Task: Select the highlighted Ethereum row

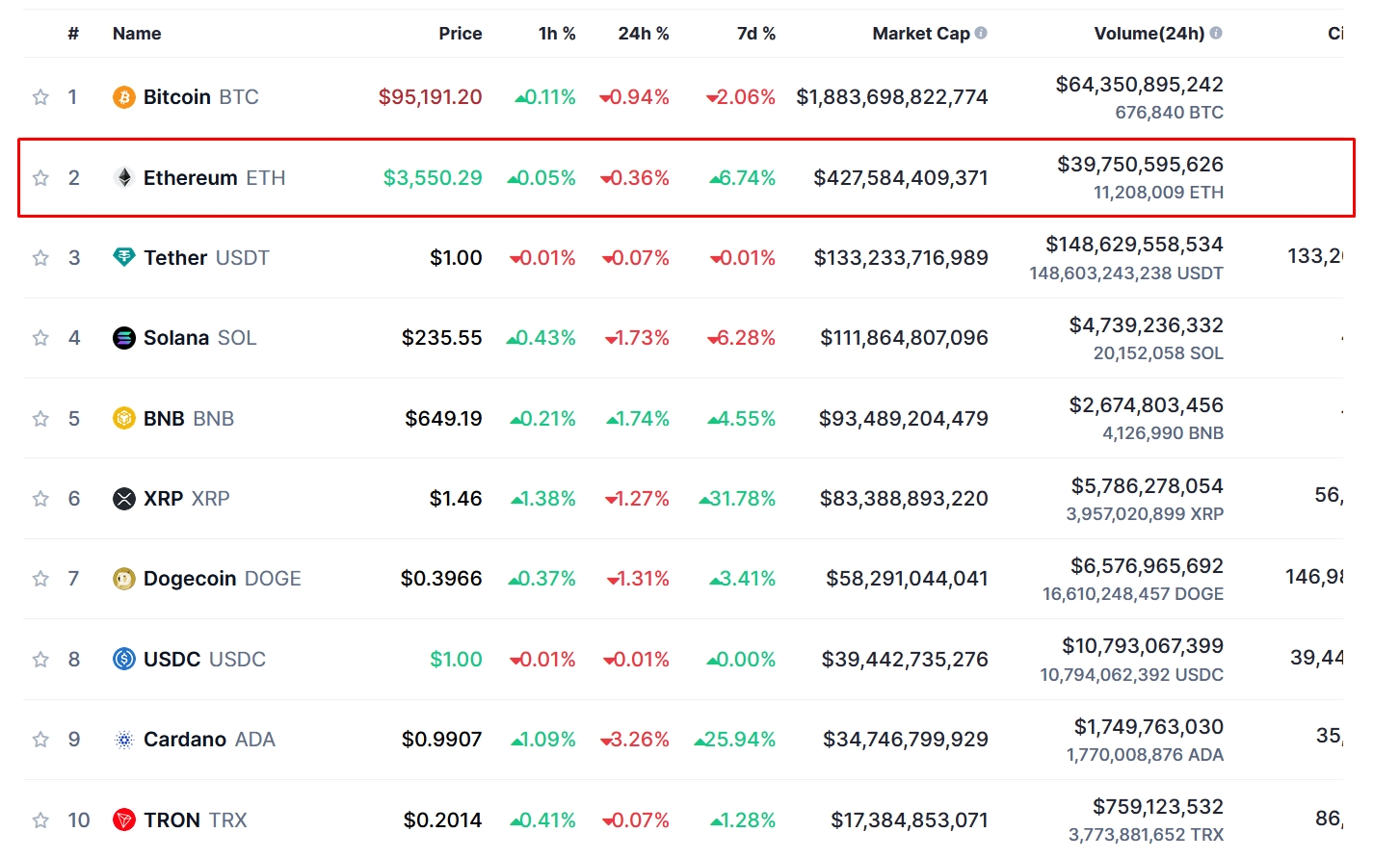Action: (674, 177)
